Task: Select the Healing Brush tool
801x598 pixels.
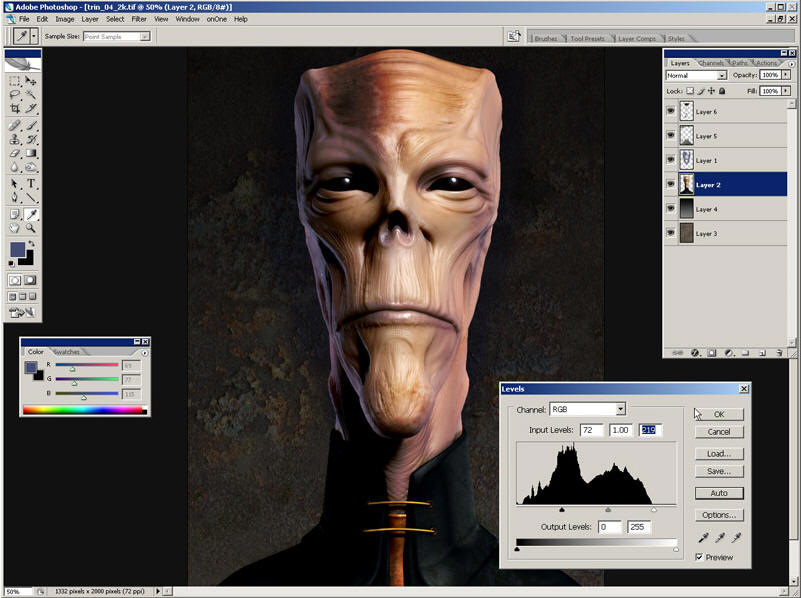Action: pyautogui.click(x=15, y=125)
